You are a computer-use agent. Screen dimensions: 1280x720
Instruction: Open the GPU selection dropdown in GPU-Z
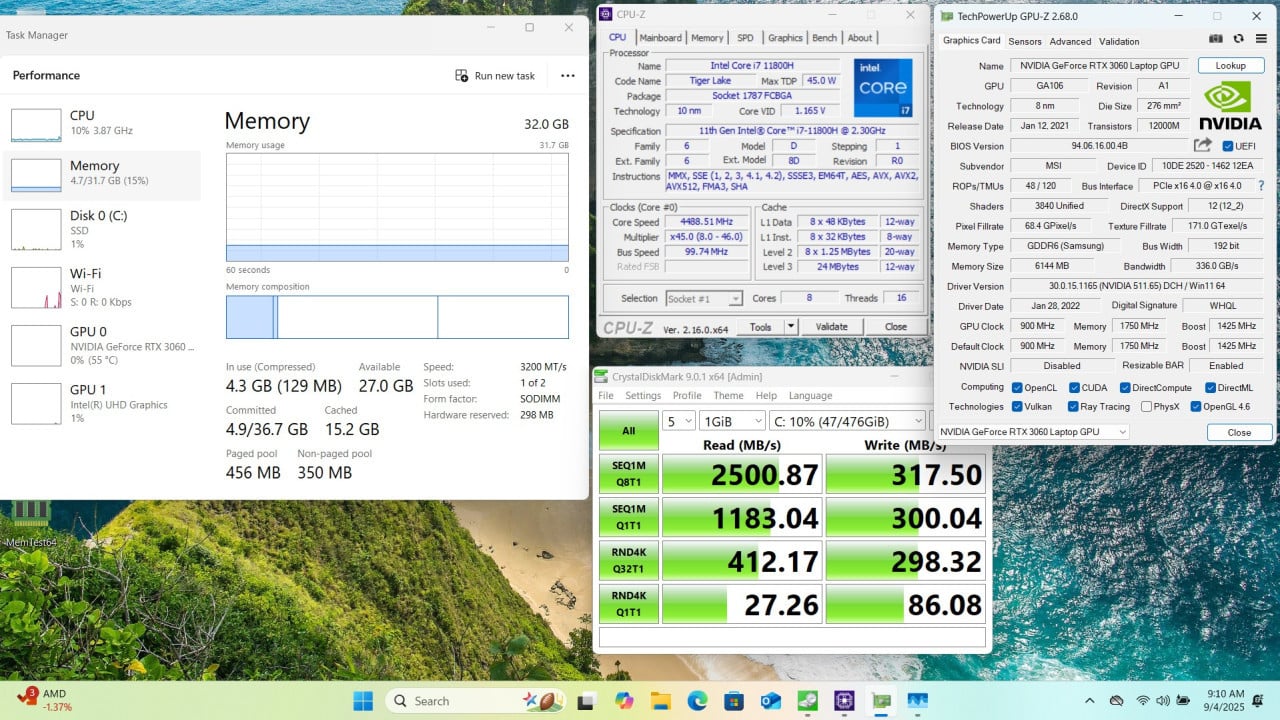point(1035,432)
